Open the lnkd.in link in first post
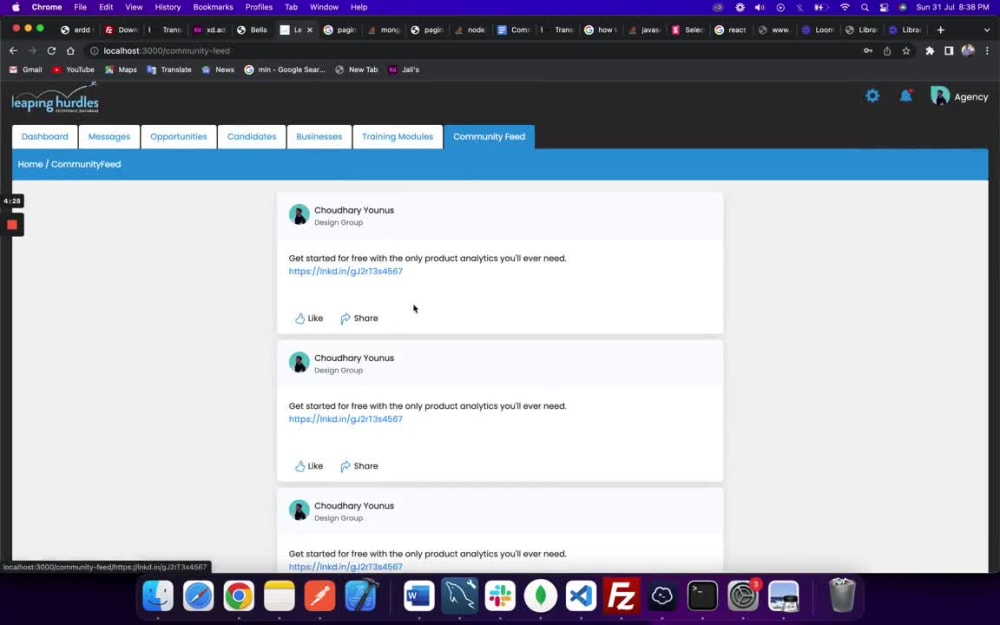Viewport: 1000px width, 625px height. pos(346,271)
